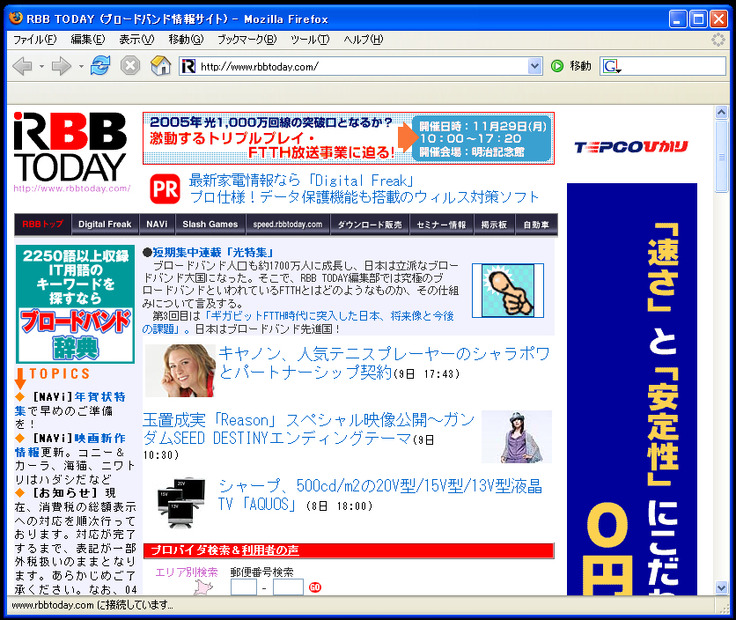Image resolution: width=736 pixels, height=620 pixels.
Task: Open the ウィルス対策ソフト PR link
Action: 364,197
